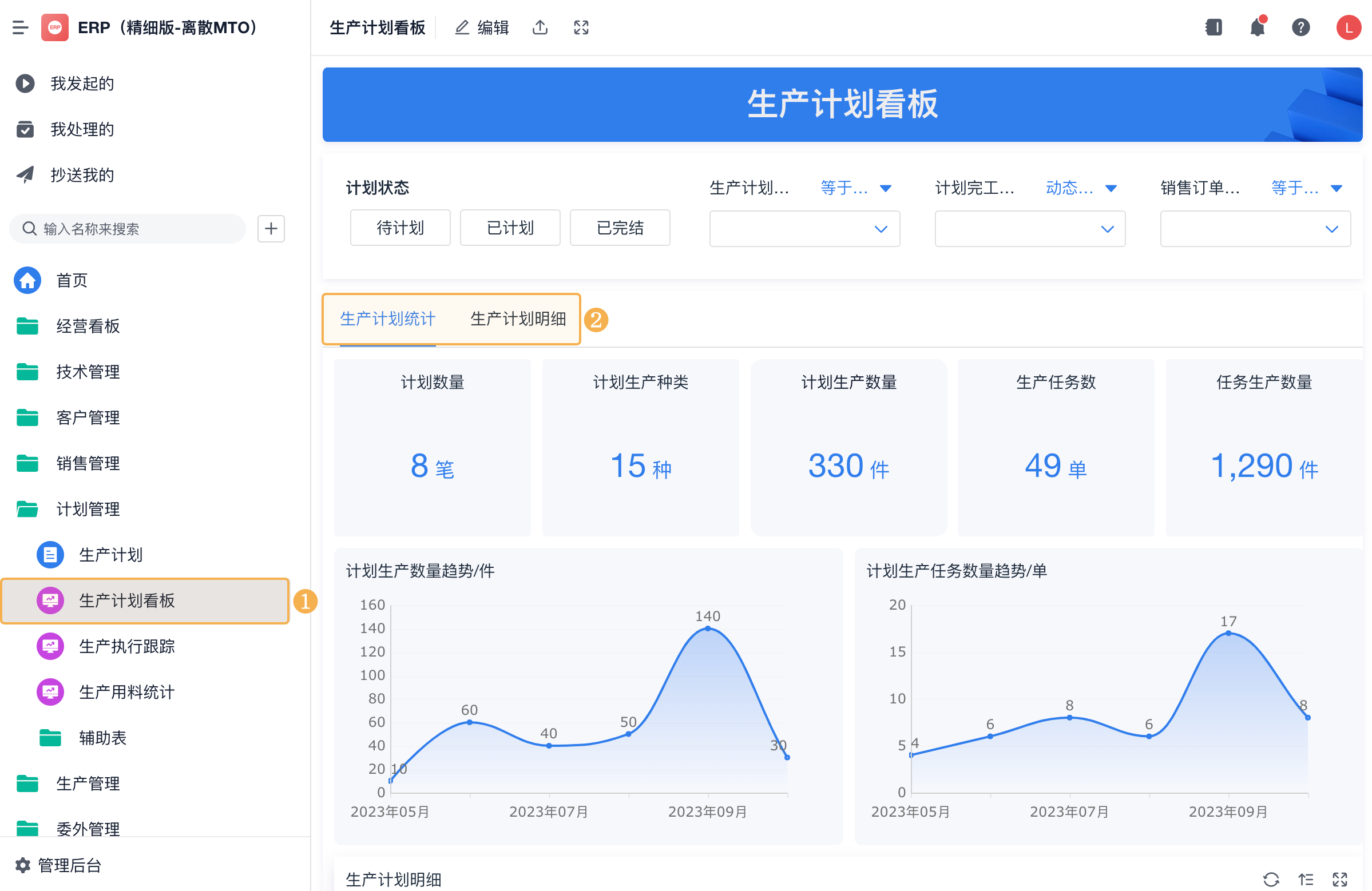Open the 生产计划 filter dropdown
1372x891 pixels.
tap(804, 228)
